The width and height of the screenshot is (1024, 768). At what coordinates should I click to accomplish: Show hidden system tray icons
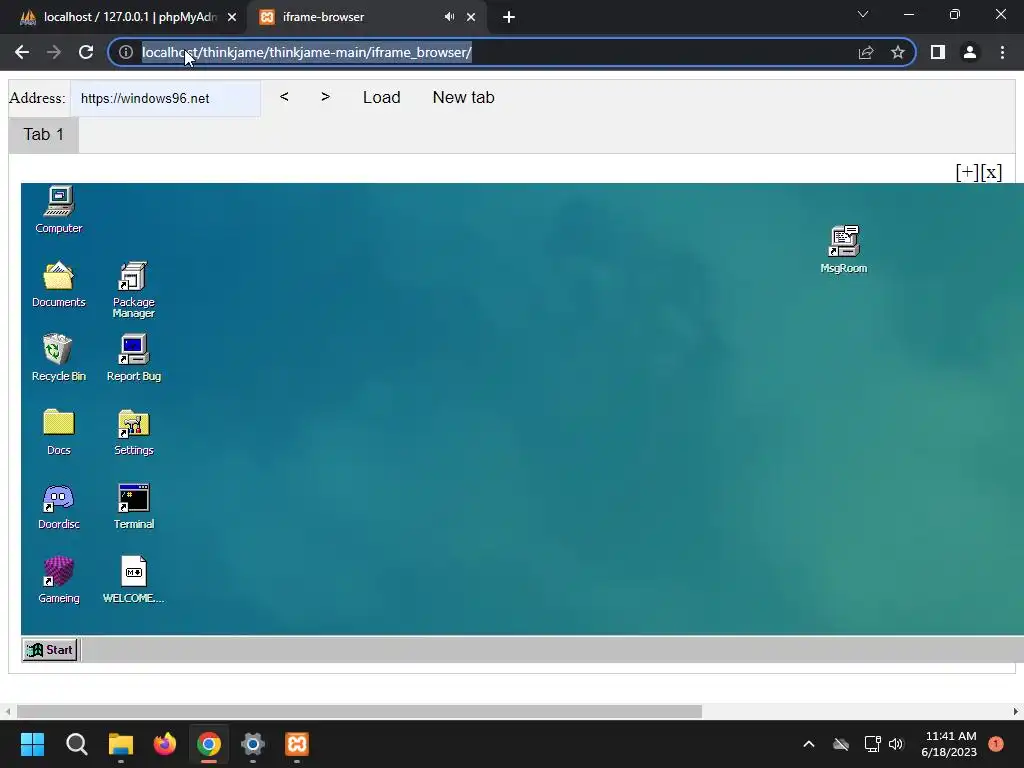coord(808,744)
